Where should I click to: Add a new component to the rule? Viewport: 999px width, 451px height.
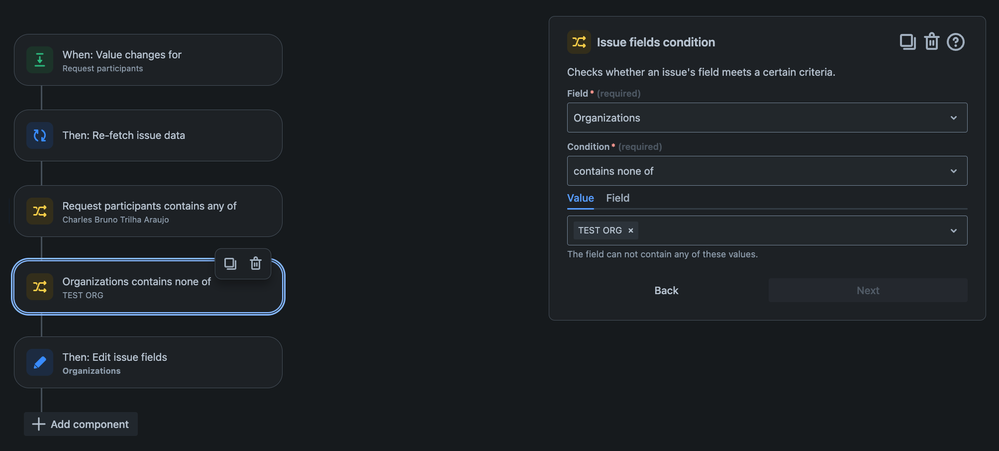[x=81, y=424]
